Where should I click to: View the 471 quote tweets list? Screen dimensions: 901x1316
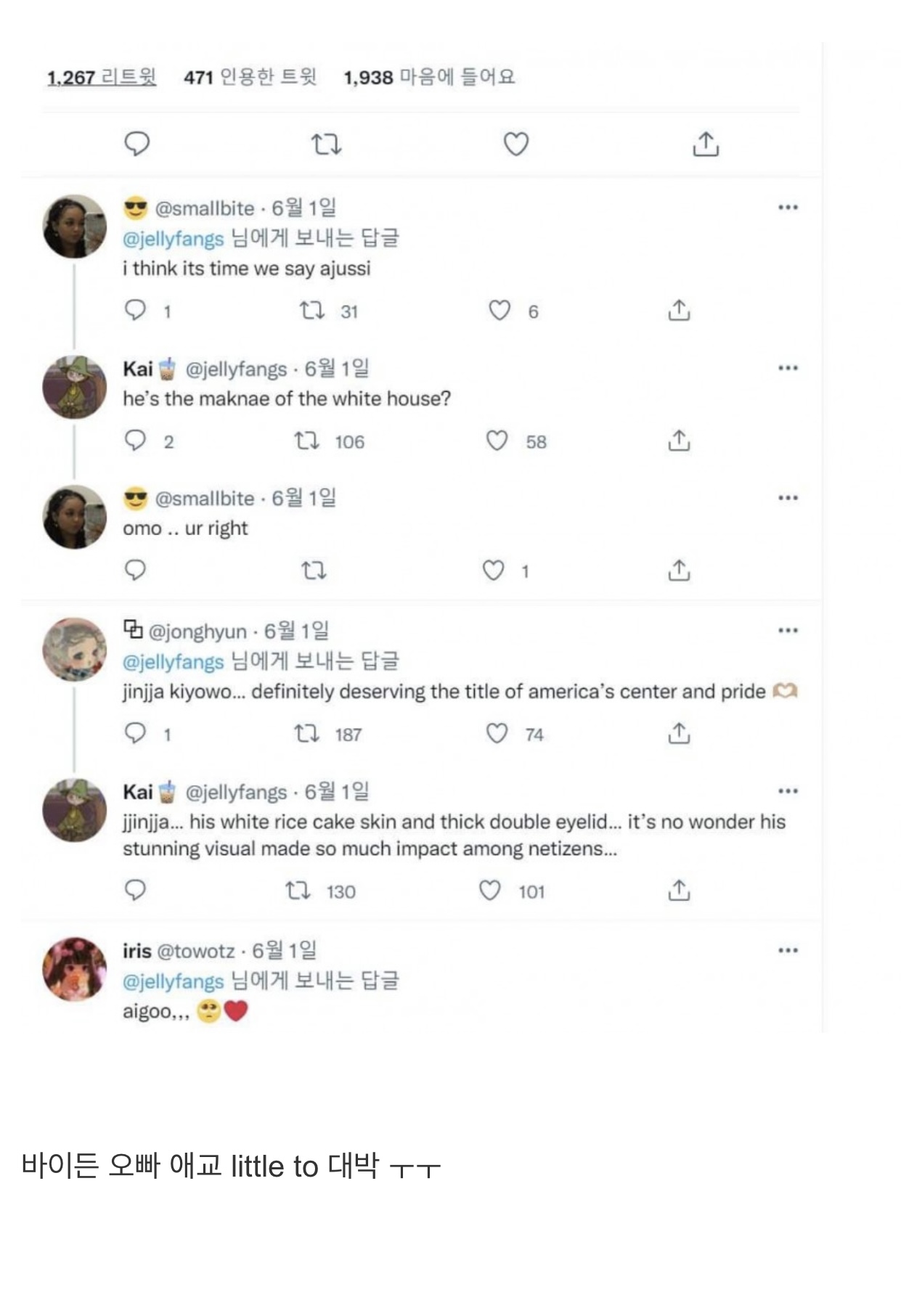tap(250, 77)
